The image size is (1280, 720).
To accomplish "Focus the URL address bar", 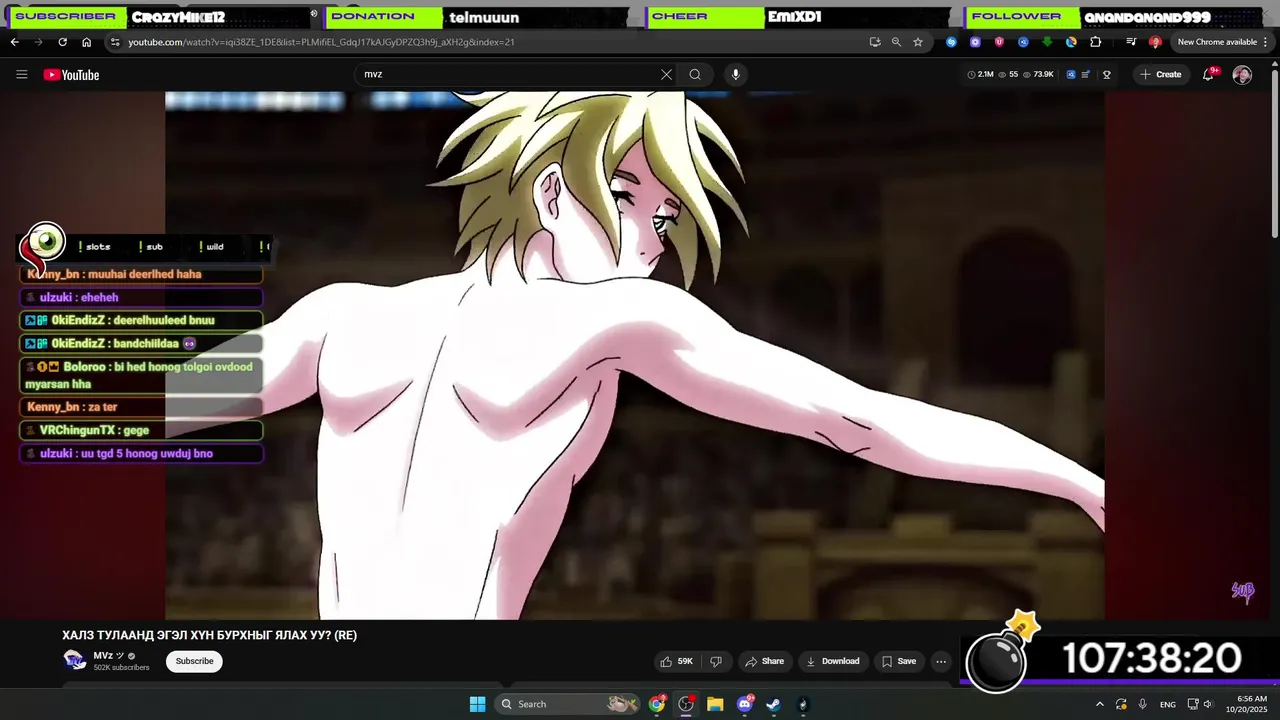I will point(490,42).
